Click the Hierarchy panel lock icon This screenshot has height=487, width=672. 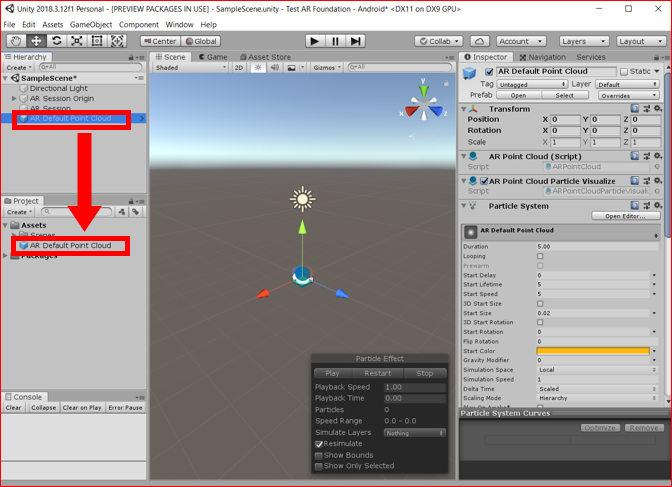(x=131, y=57)
